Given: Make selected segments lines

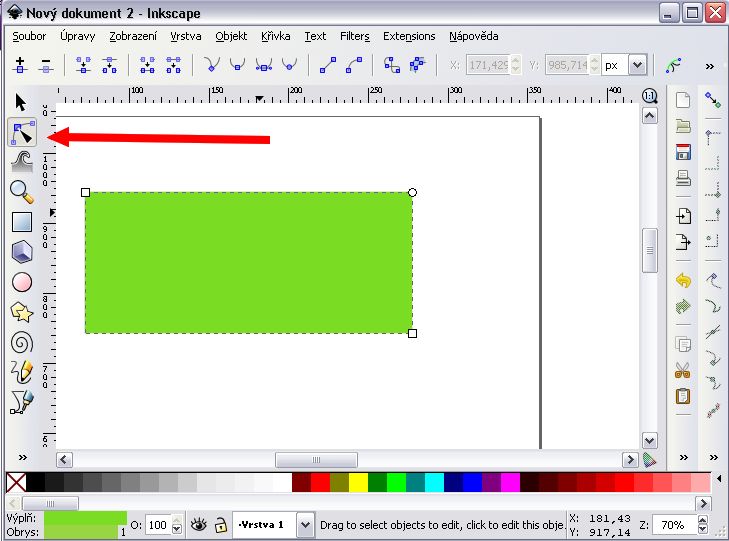Looking at the screenshot, I should 328,65.
